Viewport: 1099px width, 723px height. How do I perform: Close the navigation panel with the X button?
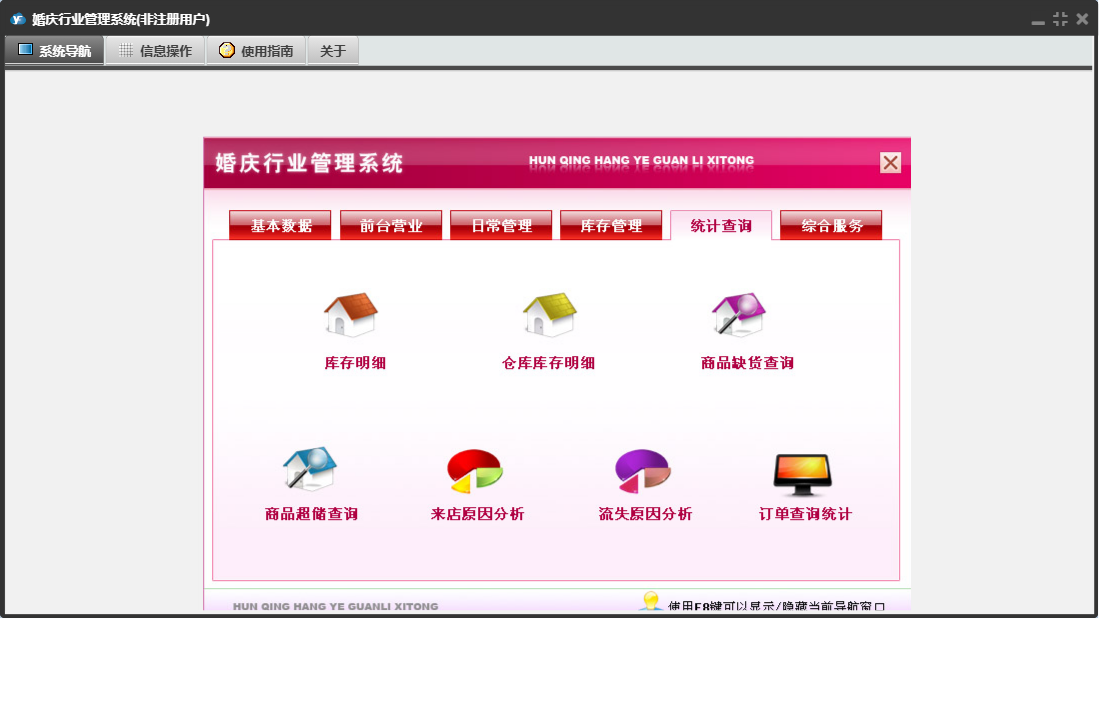890,163
